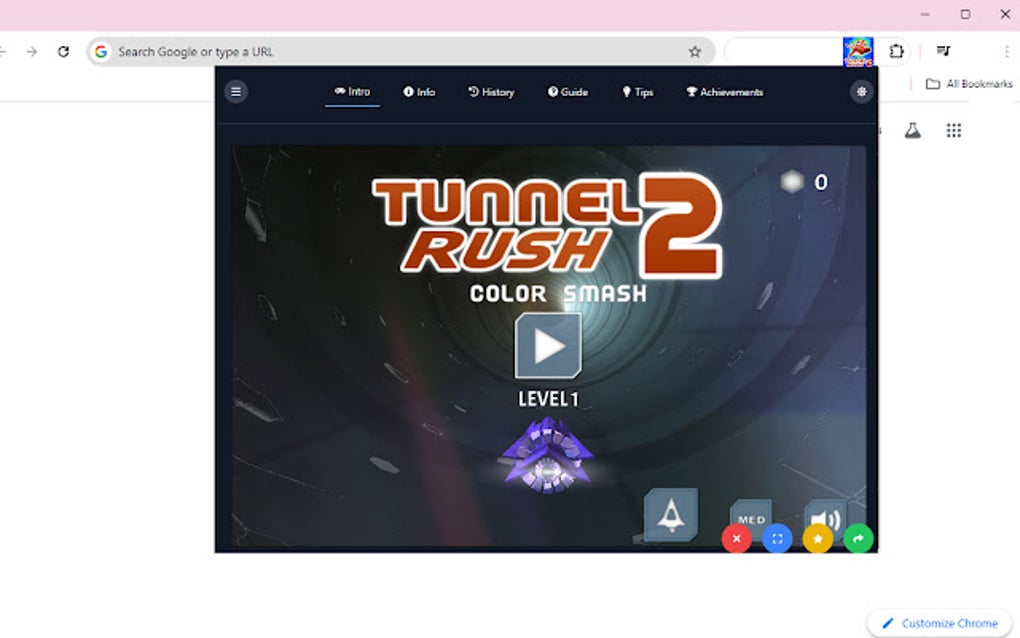Open the Tips tab

click(x=638, y=92)
